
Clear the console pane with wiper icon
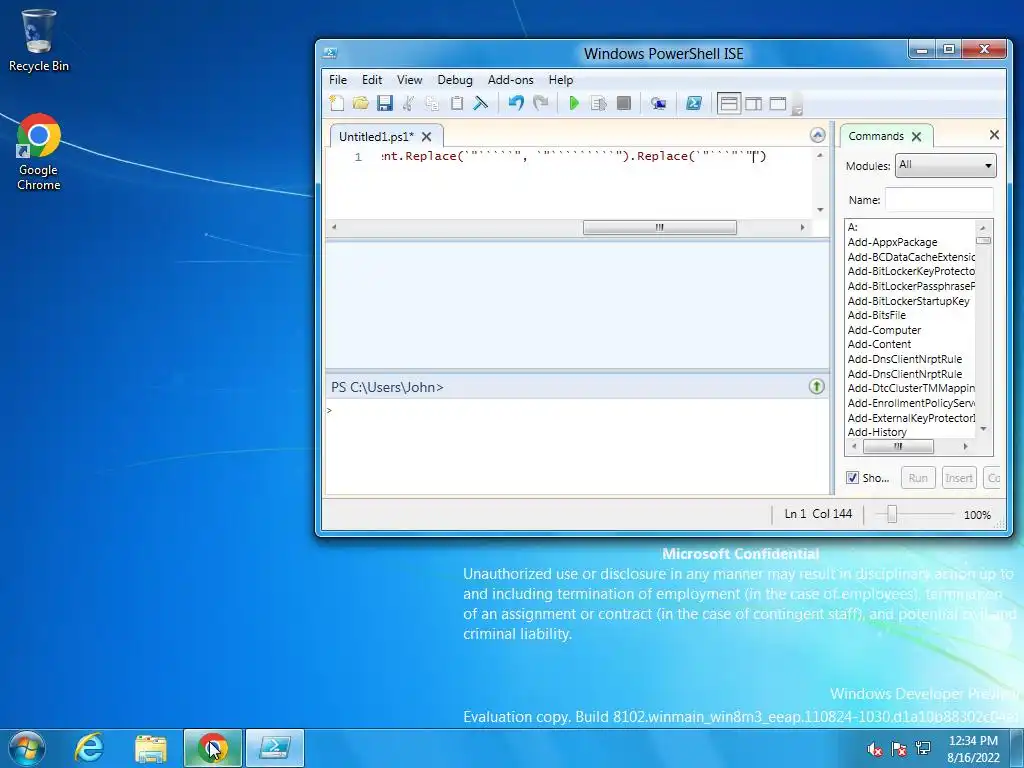pyautogui.click(x=481, y=103)
